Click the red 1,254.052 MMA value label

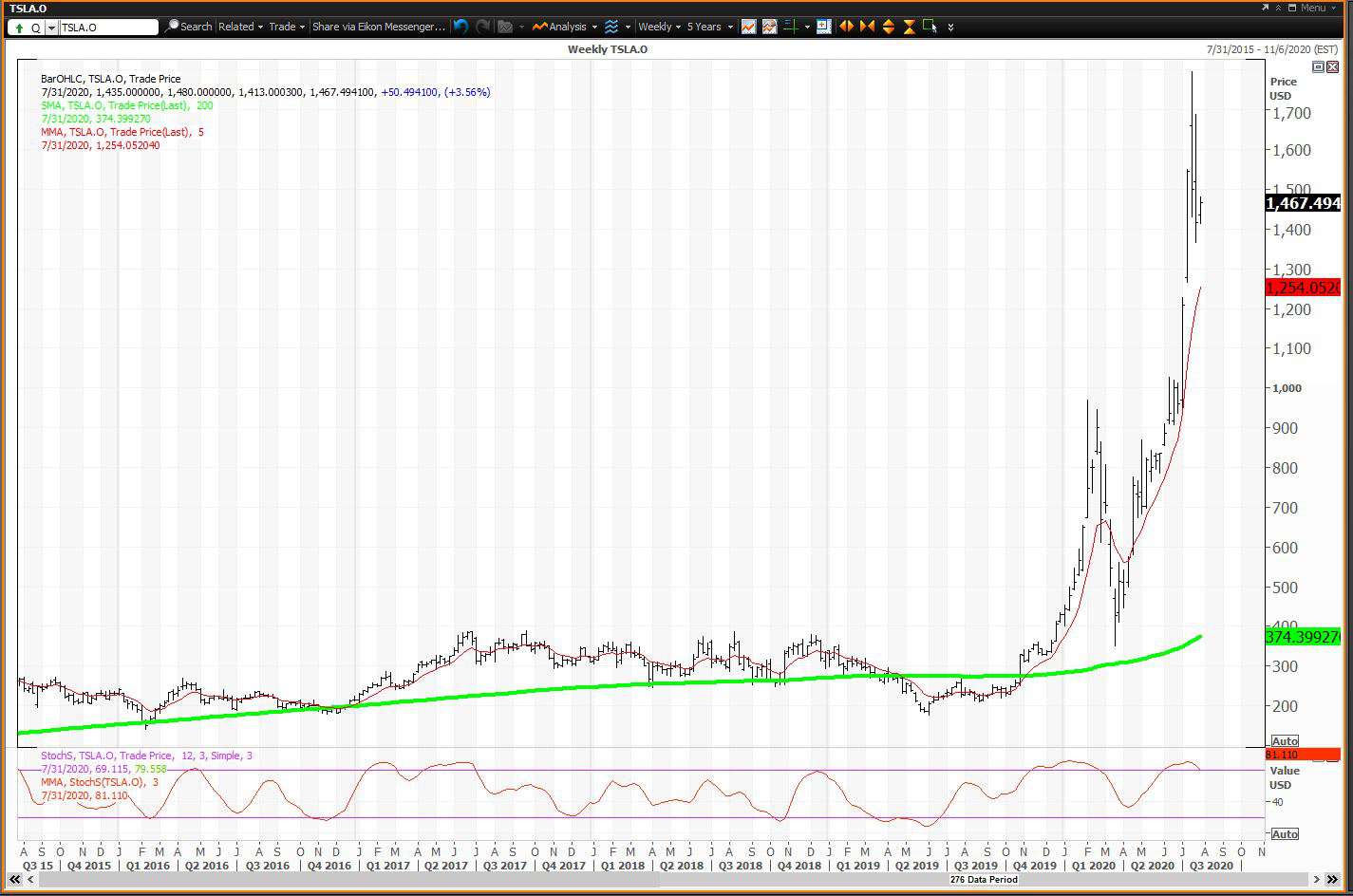[x=1303, y=288]
